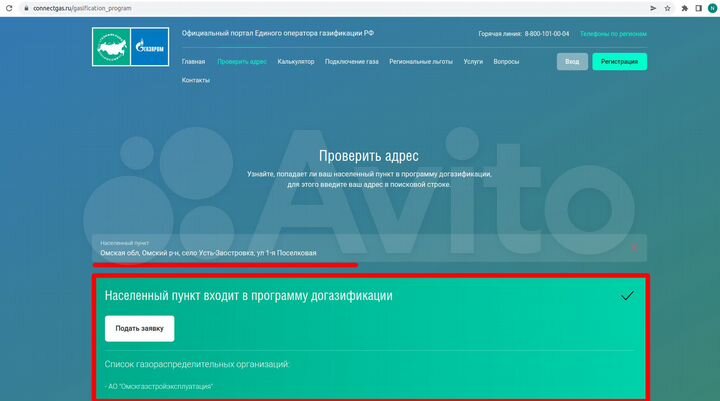Click the checkmark in the result panel
The height and width of the screenshot is (401, 720).
point(627,296)
